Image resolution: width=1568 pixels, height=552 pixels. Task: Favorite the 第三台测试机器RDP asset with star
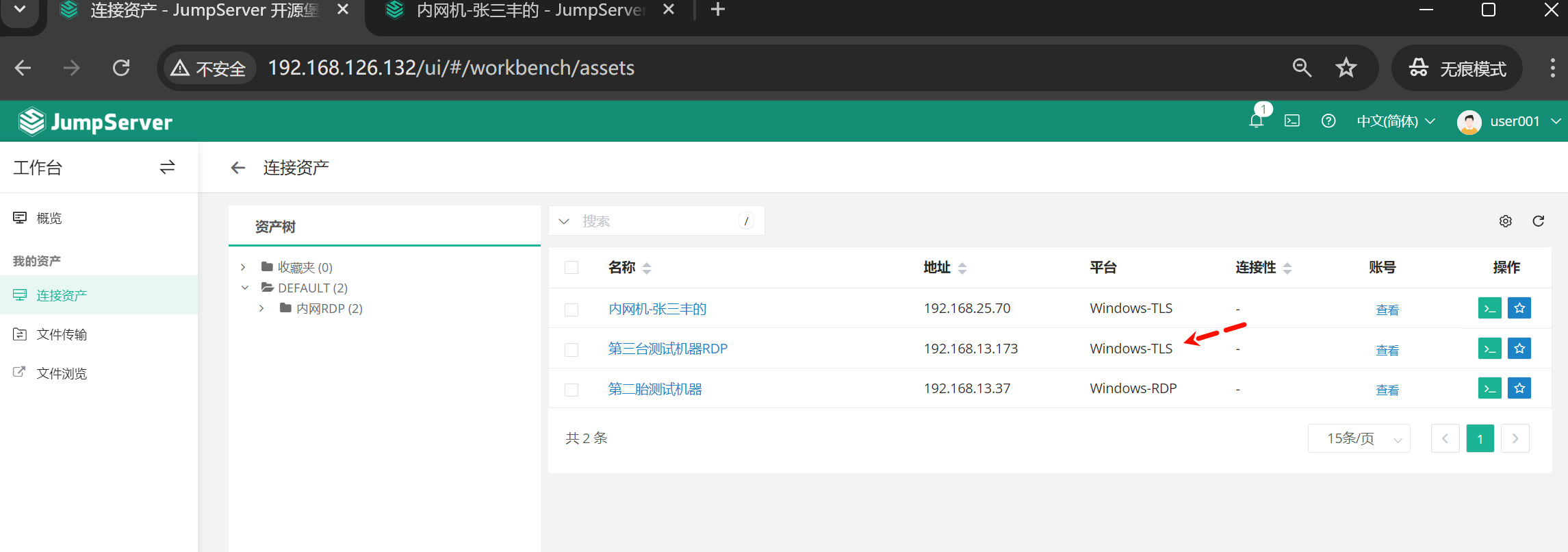[1519, 349]
